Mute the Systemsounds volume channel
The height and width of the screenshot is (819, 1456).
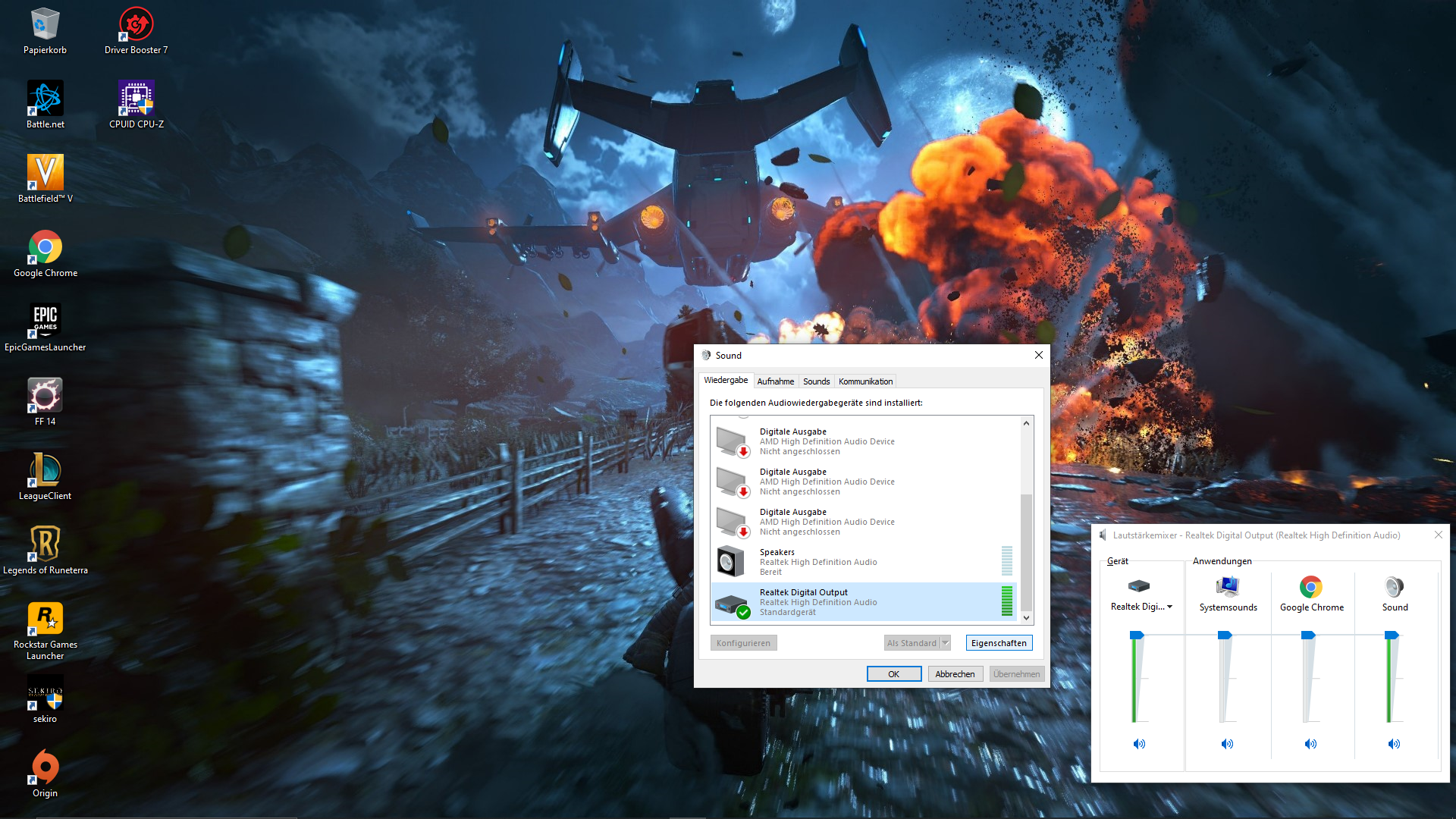click(x=1227, y=744)
